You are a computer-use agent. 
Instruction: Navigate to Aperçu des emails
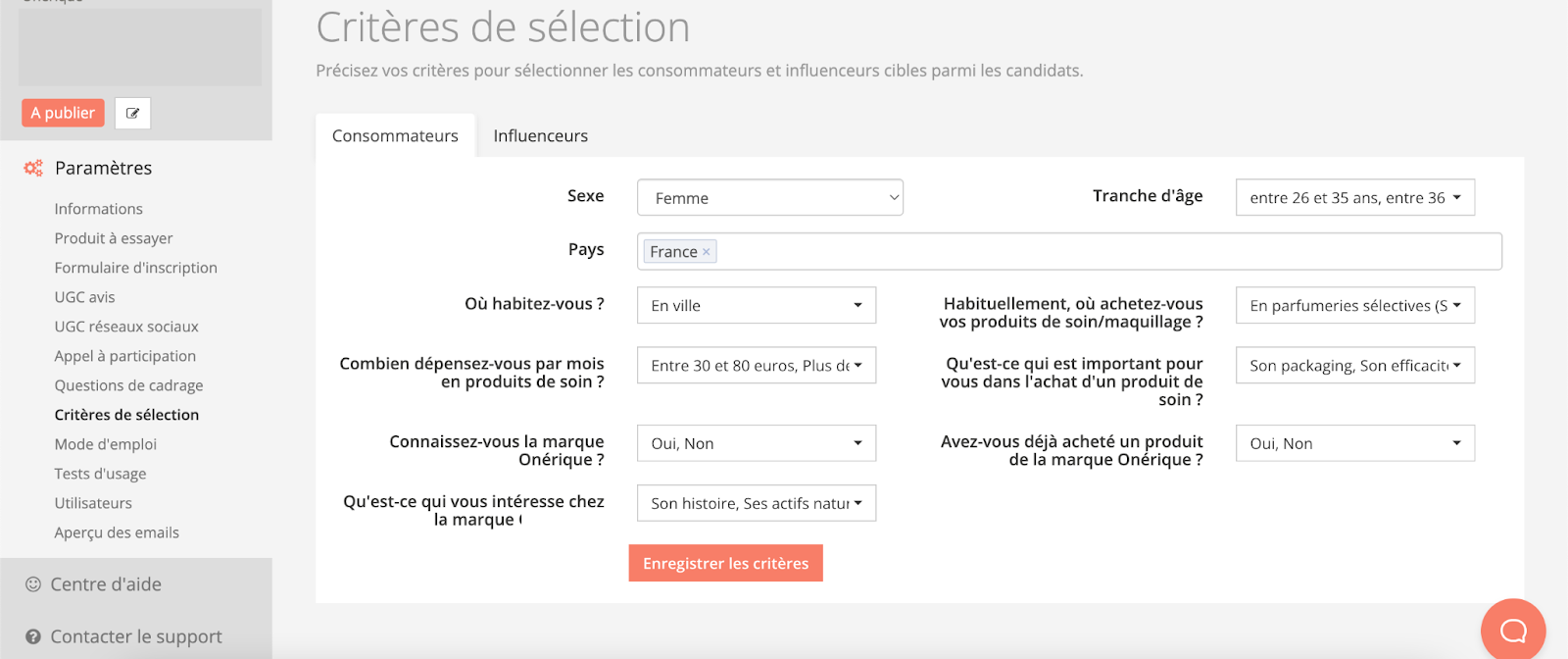pyautogui.click(x=117, y=532)
